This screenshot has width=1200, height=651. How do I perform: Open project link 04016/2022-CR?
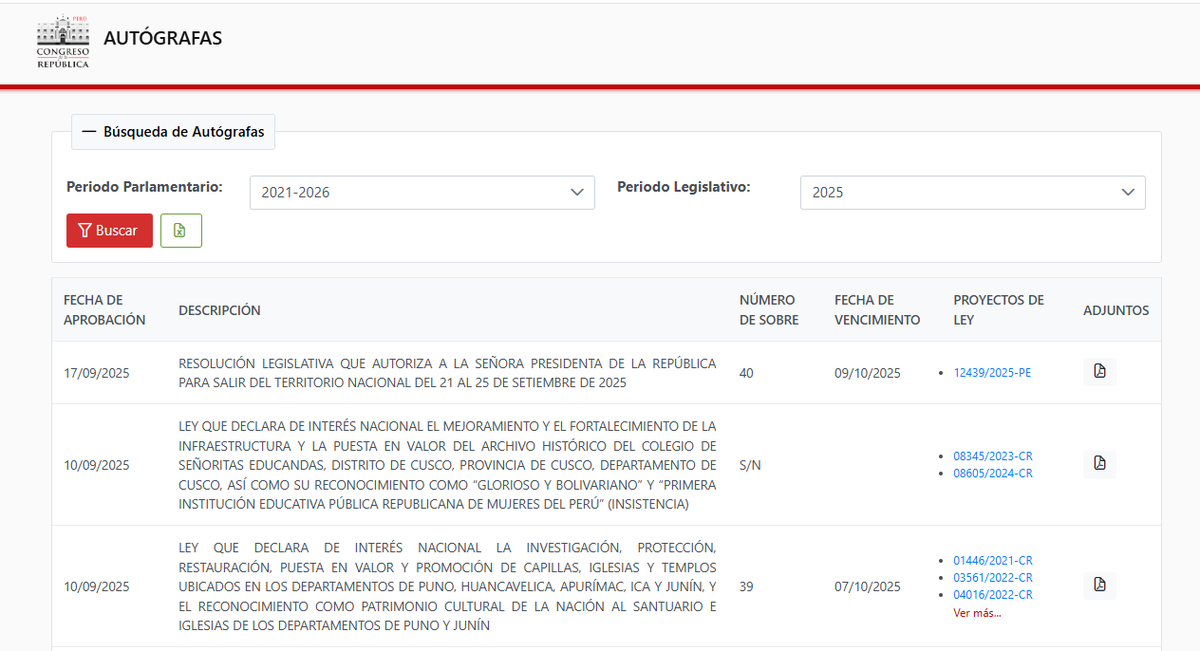[993, 595]
